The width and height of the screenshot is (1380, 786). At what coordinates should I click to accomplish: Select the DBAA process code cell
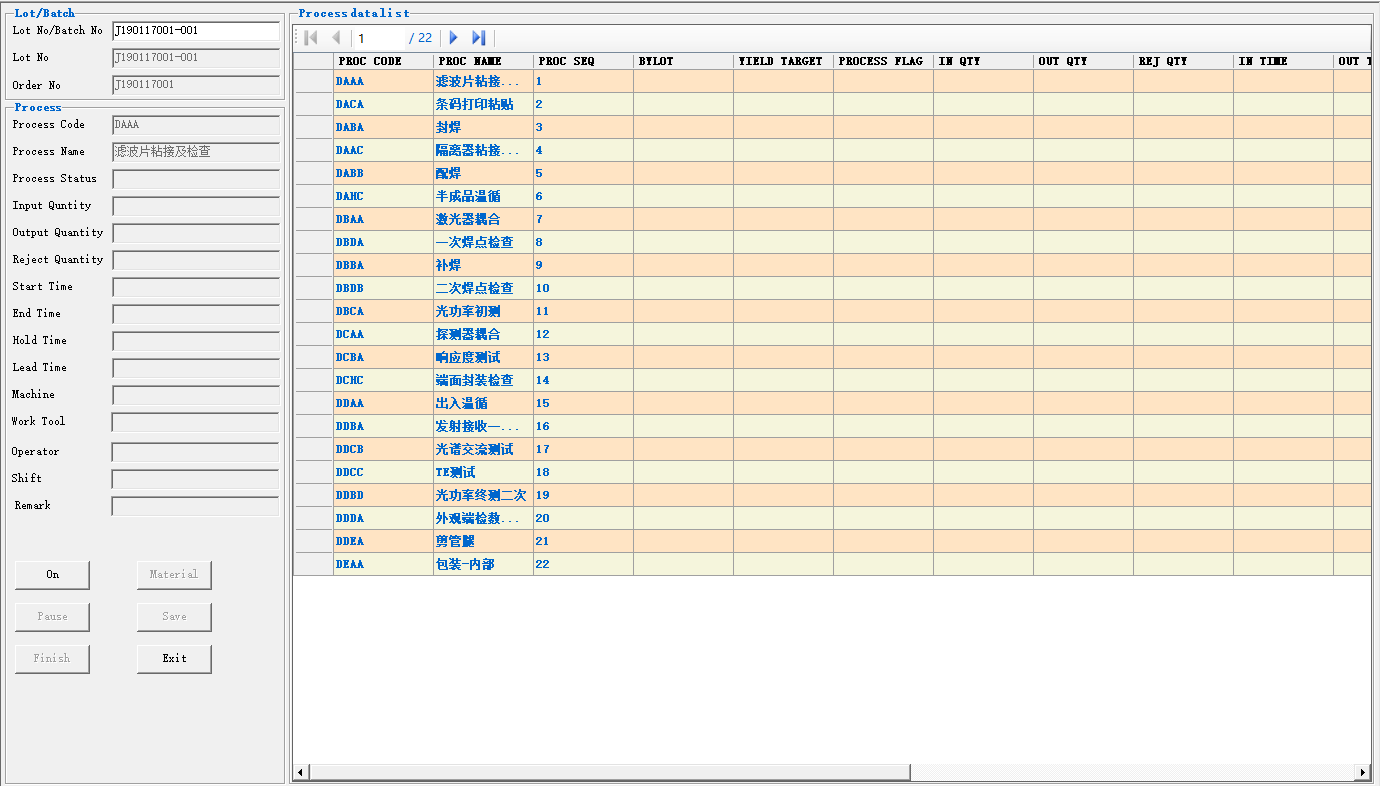coord(383,219)
